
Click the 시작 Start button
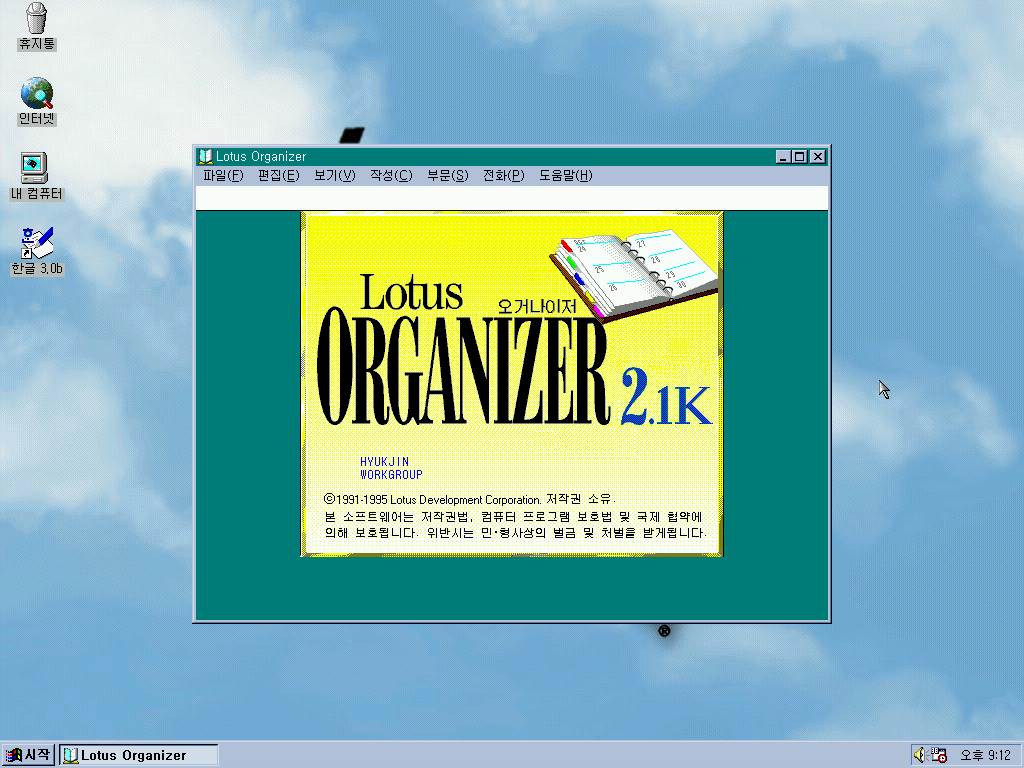[x=28, y=755]
